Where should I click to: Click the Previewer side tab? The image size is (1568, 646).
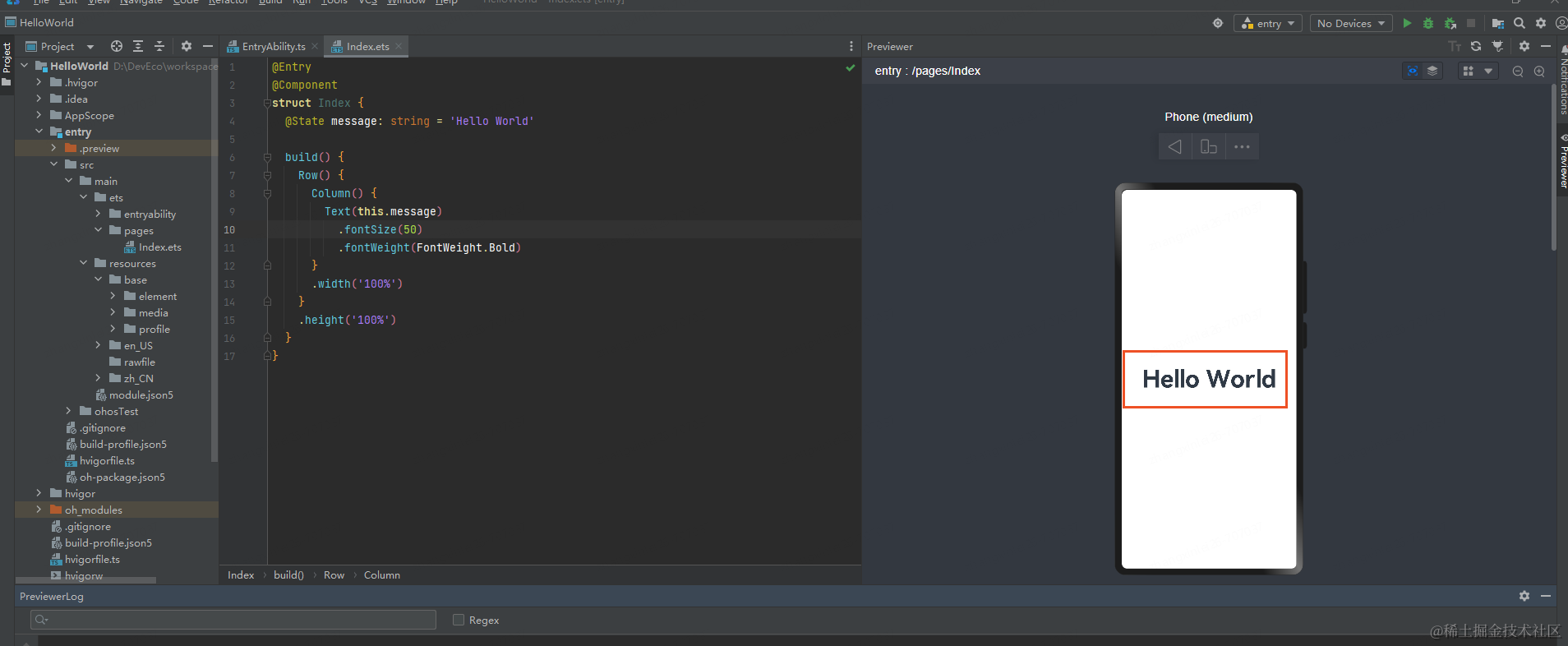coord(1562,161)
